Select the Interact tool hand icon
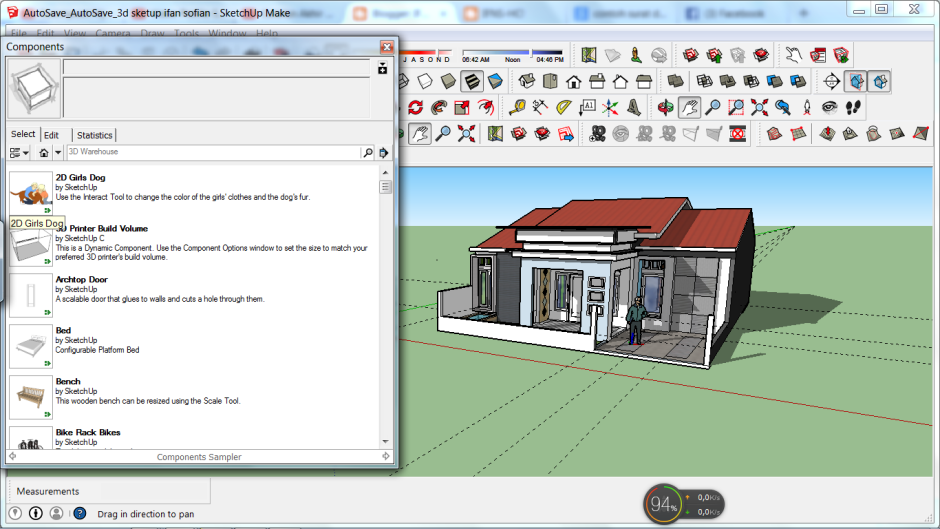This screenshot has width=940, height=529. click(794, 55)
